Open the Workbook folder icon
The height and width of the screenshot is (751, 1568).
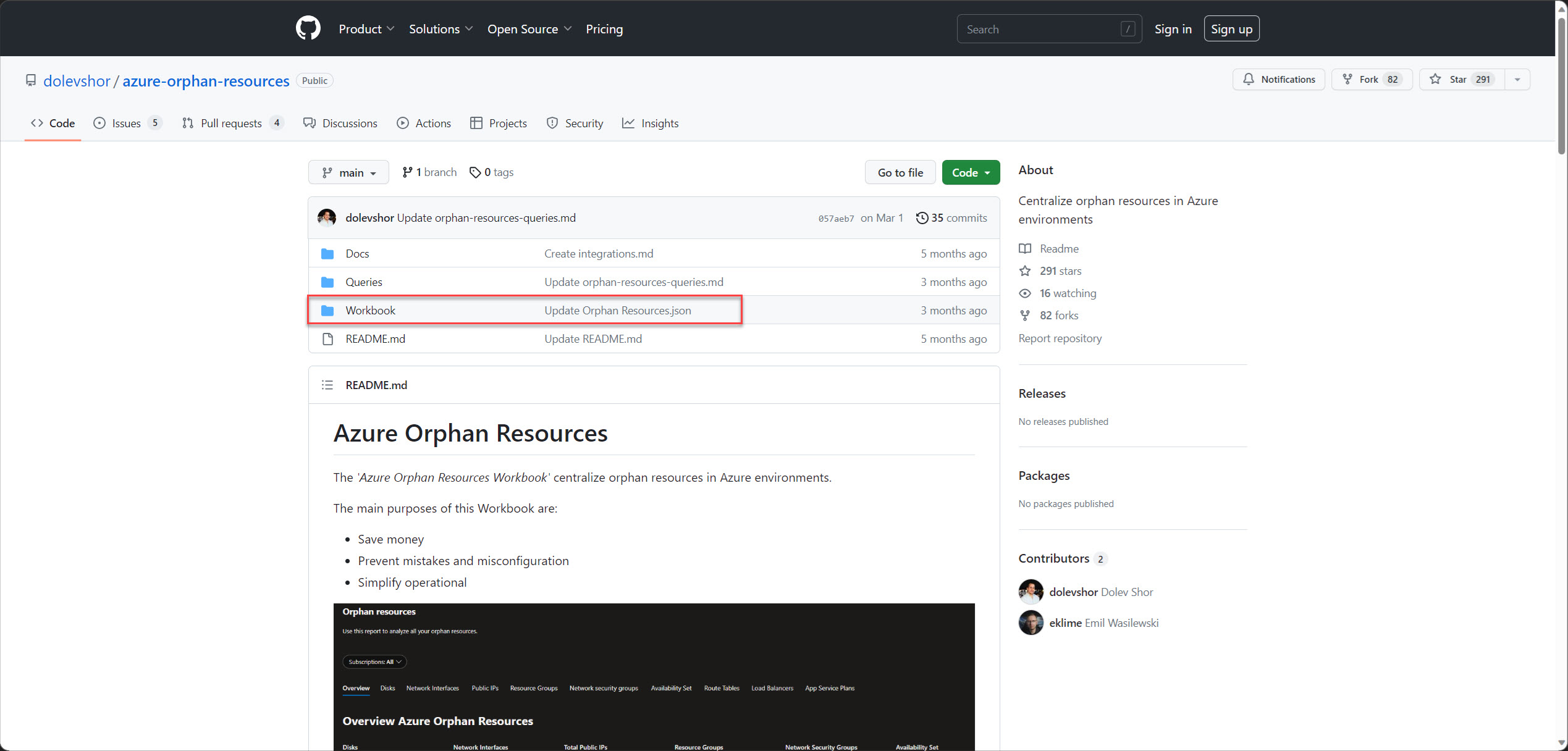click(327, 310)
